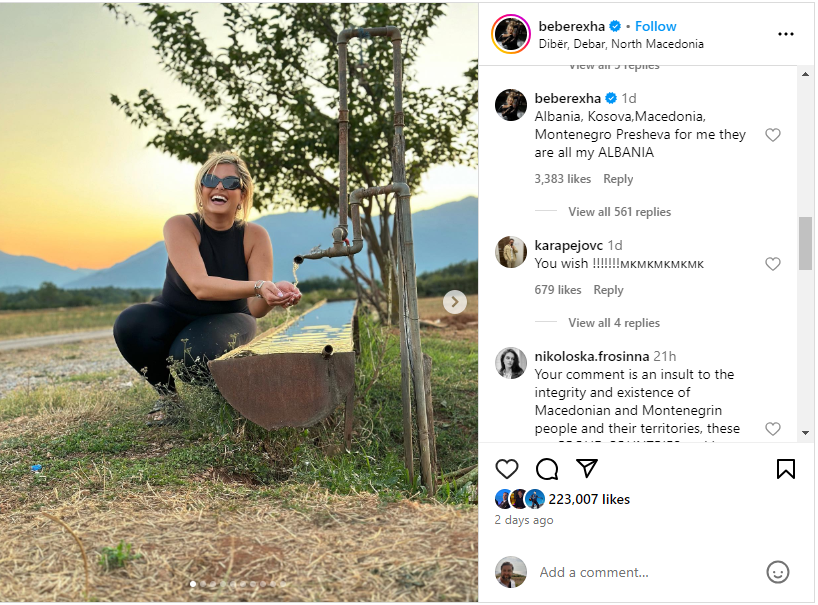This screenshot has height=605, width=818.
Task: Open the three-dot more options menu
Action: pos(786,34)
